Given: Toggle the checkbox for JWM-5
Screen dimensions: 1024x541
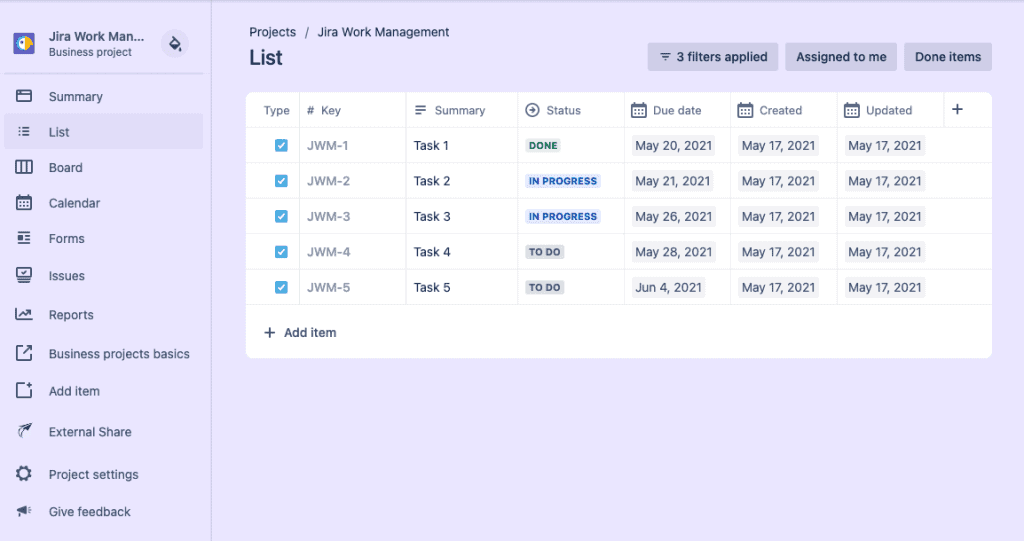Looking at the screenshot, I should (x=281, y=288).
